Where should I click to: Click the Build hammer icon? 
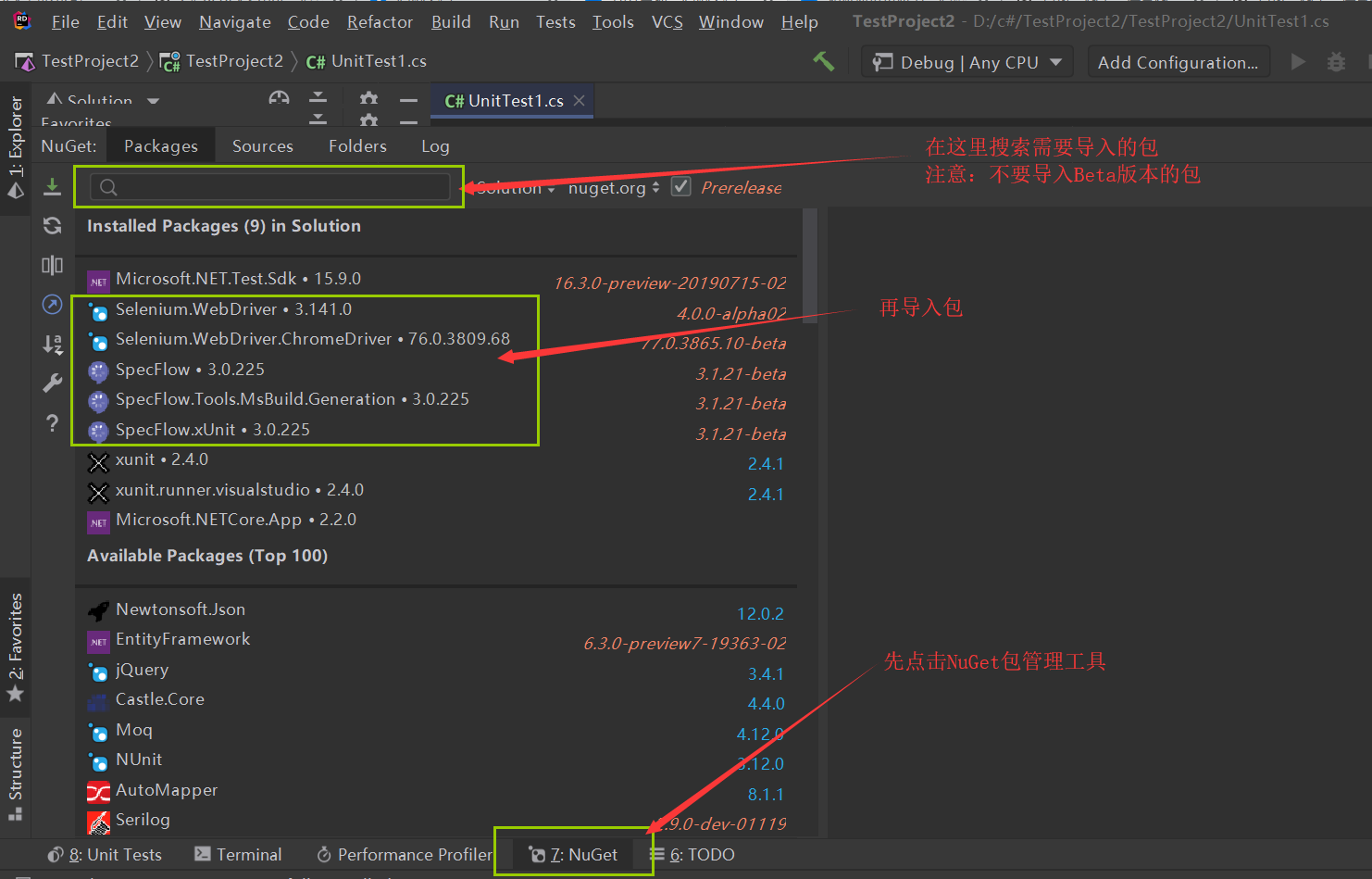tap(823, 61)
